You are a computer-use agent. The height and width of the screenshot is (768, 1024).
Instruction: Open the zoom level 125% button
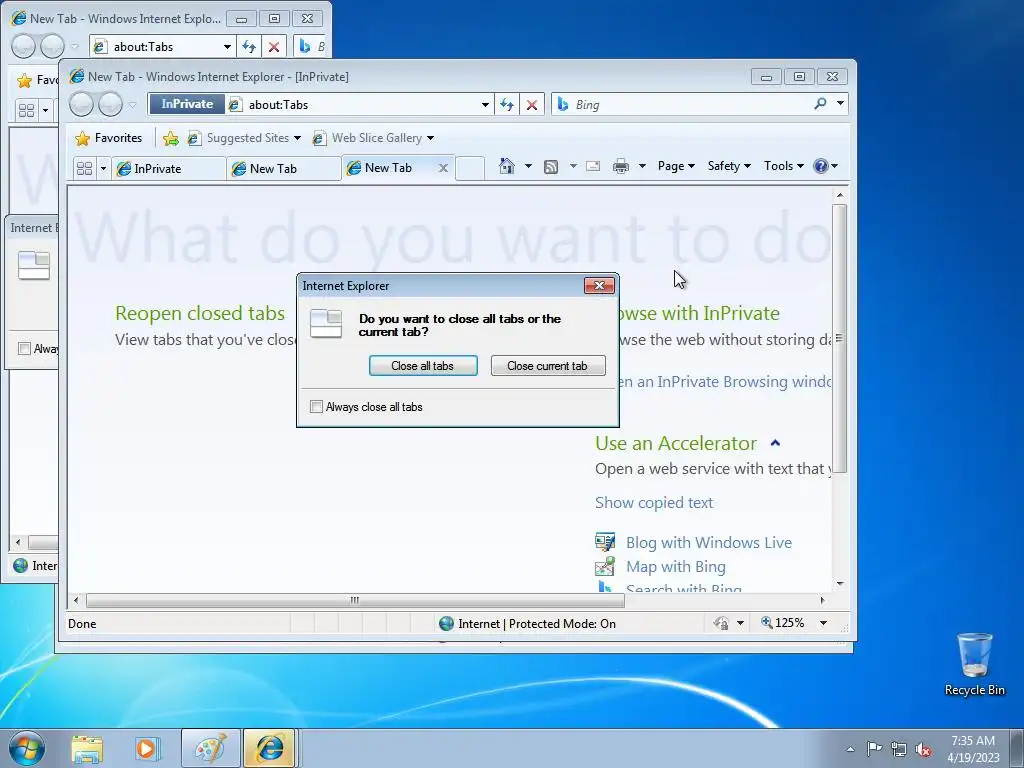[x=782, y=623]
